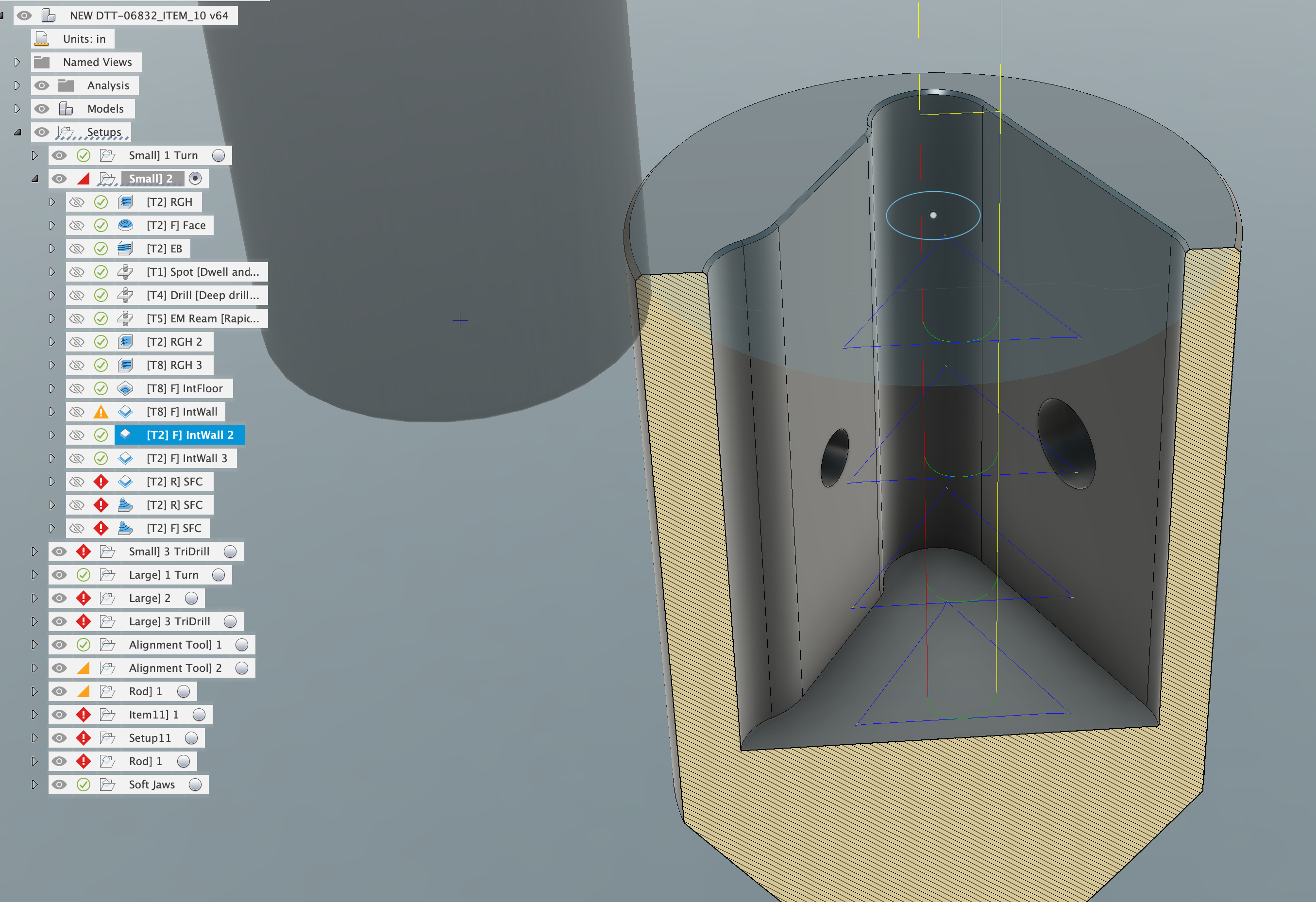The width and height of the screenshot is (1316, 902).
Task: Click the hatched Setups folder icon
Action: point(66,132)
